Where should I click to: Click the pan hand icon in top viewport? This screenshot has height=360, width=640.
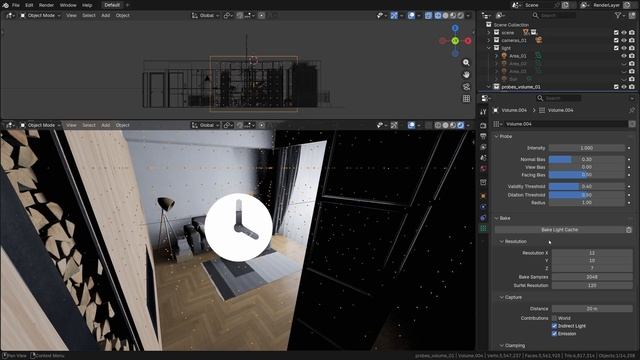466,74
